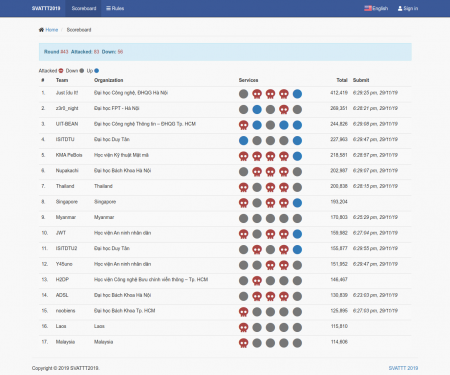Click the red skull icon in neobiens row
450x375 pixels.
[x=244, y=312]
